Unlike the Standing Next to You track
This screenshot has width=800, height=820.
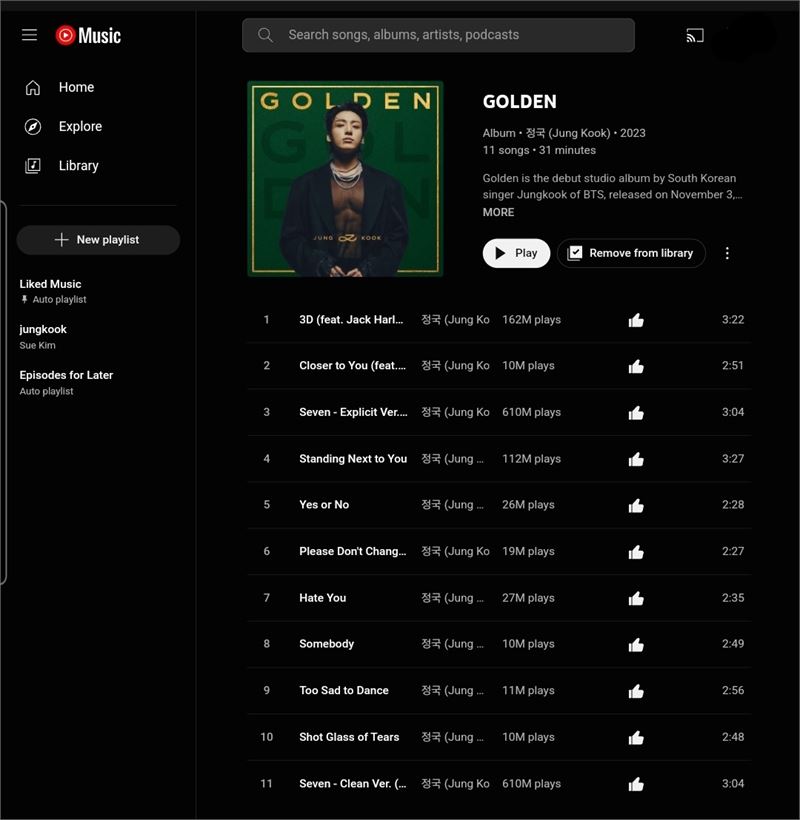tap(636, 459)
